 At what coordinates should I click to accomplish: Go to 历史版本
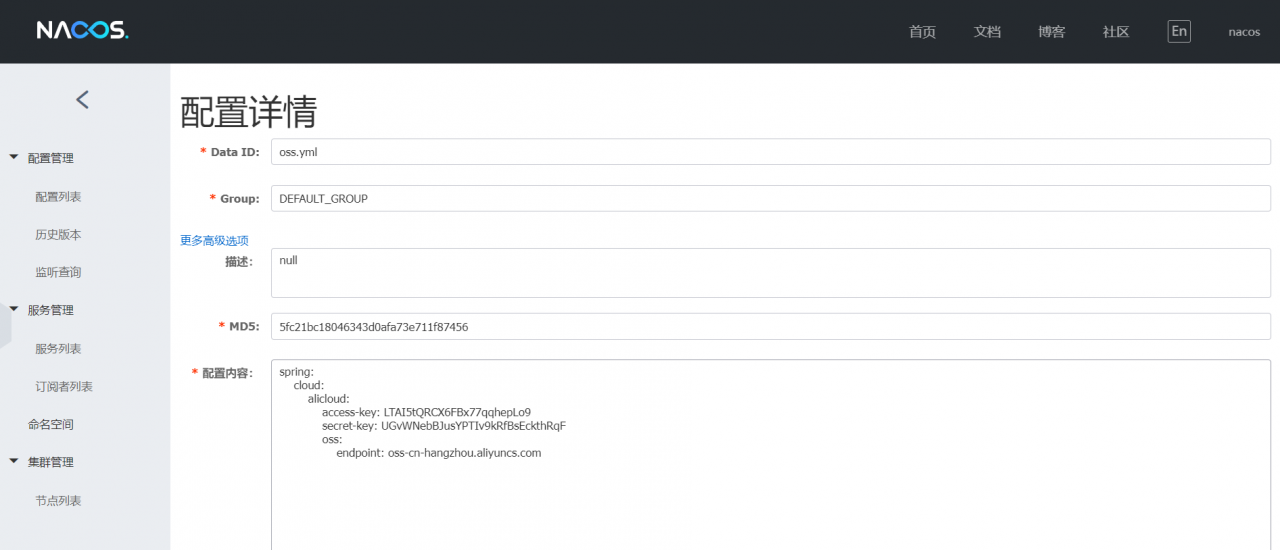tap(58, 235)
